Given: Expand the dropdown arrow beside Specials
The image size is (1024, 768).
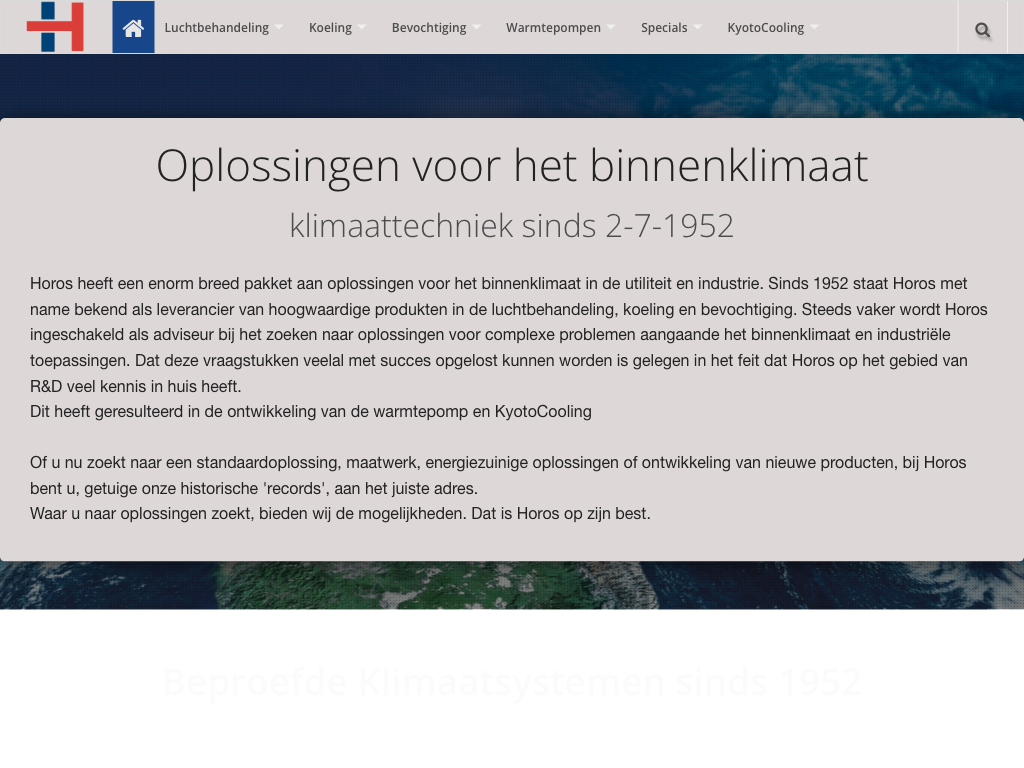Looking at the screenshot, I should click(x=698, y=28).
